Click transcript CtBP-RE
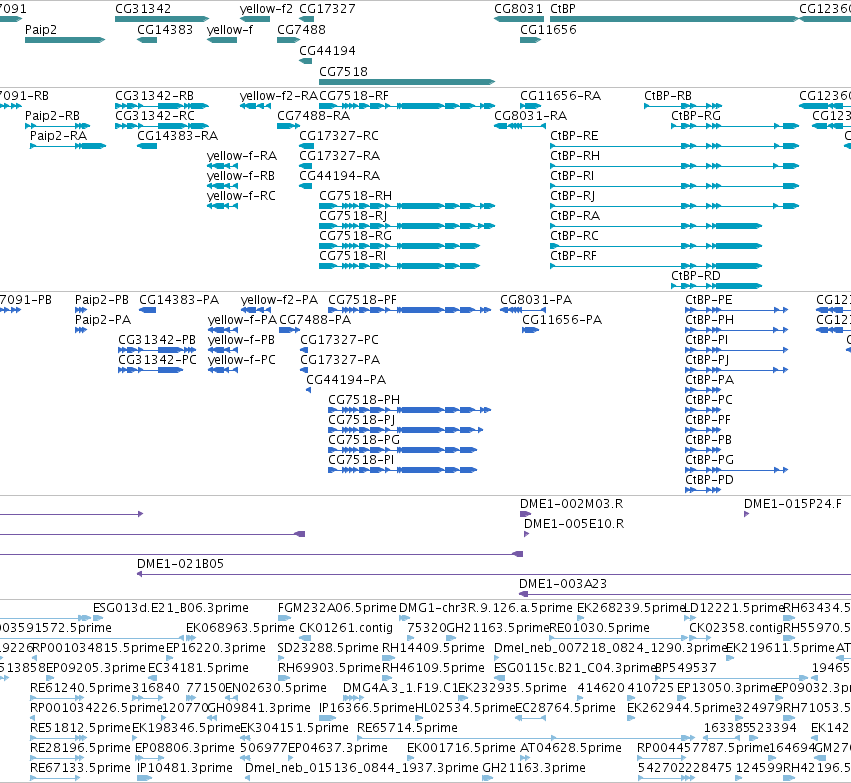The image size is (851, 783). 675,146
